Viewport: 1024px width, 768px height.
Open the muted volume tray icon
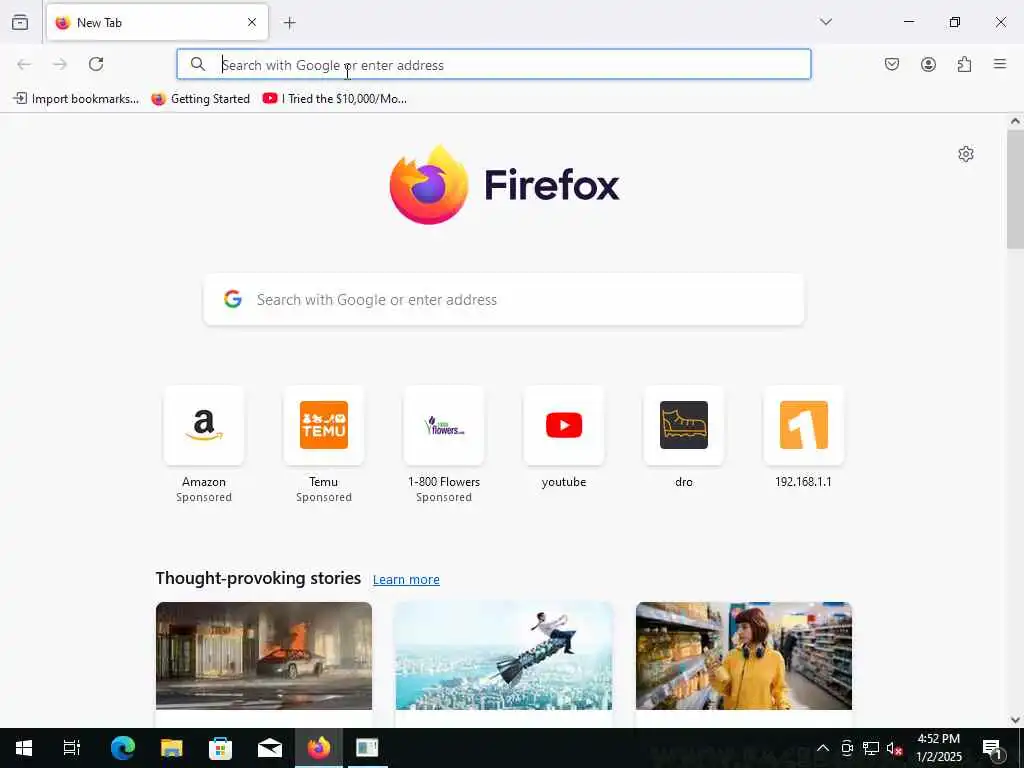(894, 748)
